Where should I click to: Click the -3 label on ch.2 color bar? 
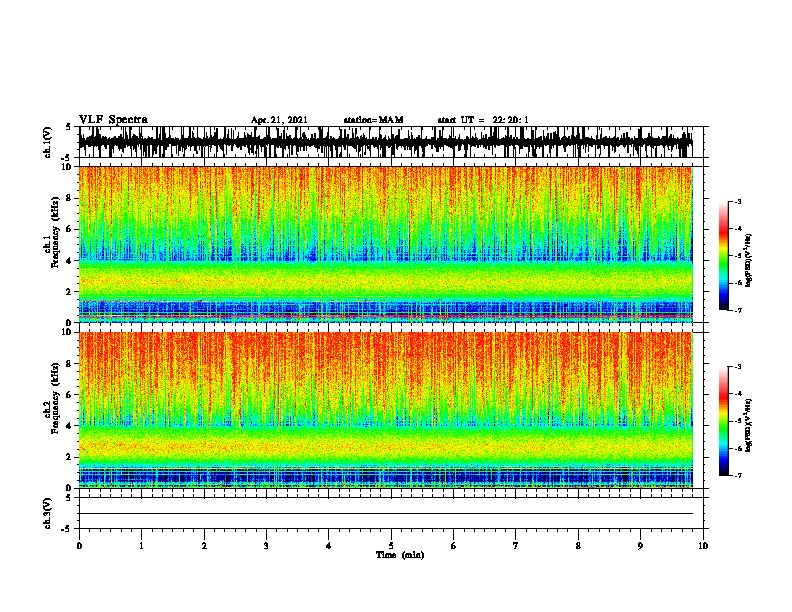pyautogui.click(x=737, y=366)
